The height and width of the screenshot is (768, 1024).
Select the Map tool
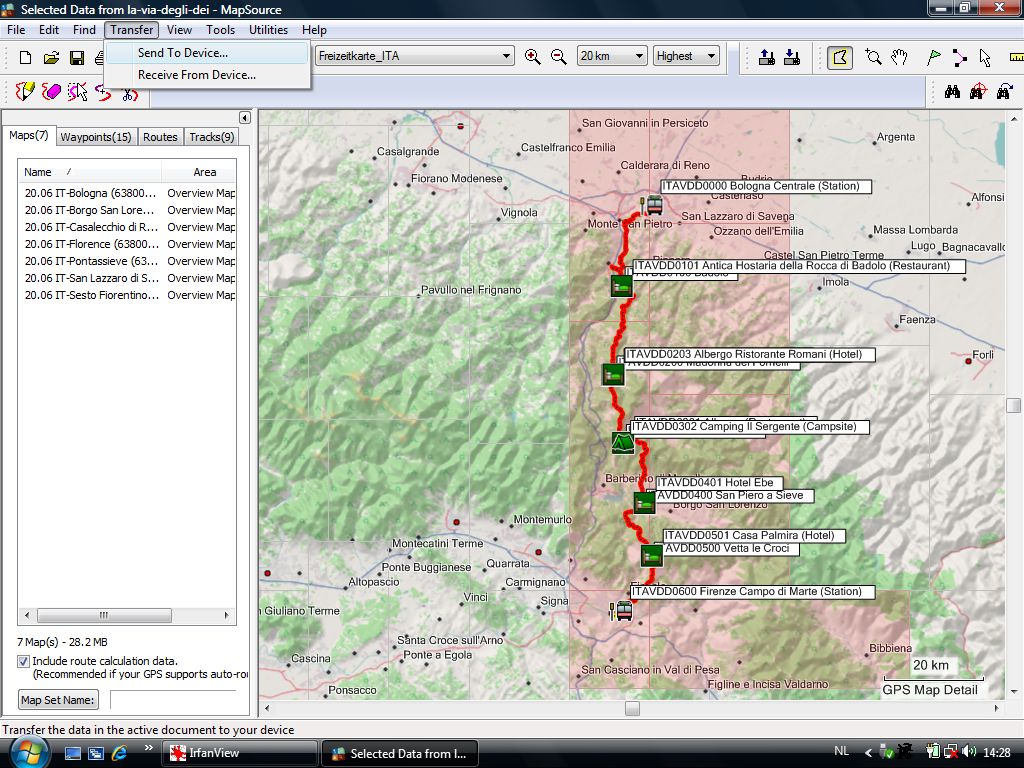[x=840, y=57]
